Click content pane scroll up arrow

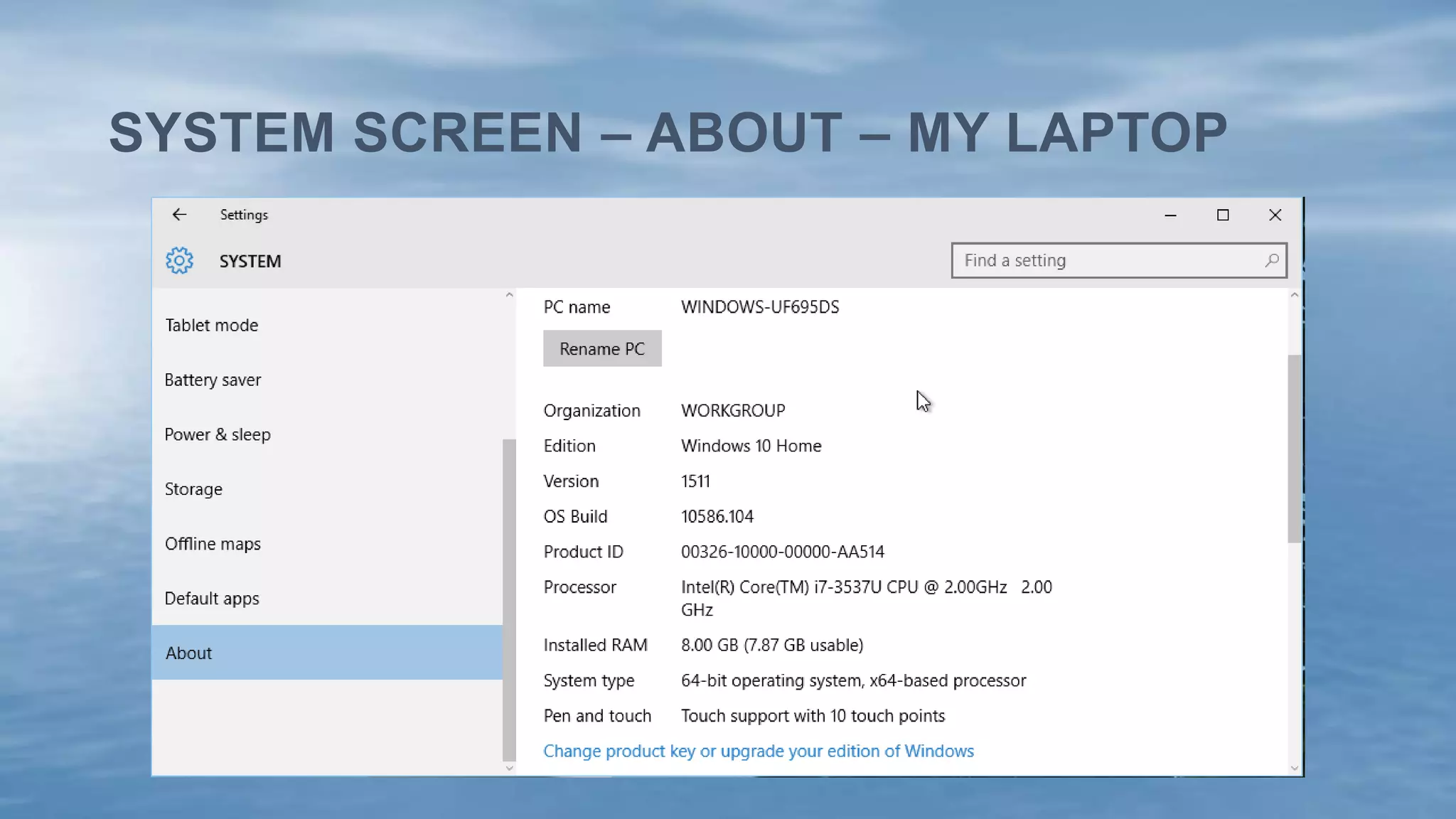(1295, 295)
